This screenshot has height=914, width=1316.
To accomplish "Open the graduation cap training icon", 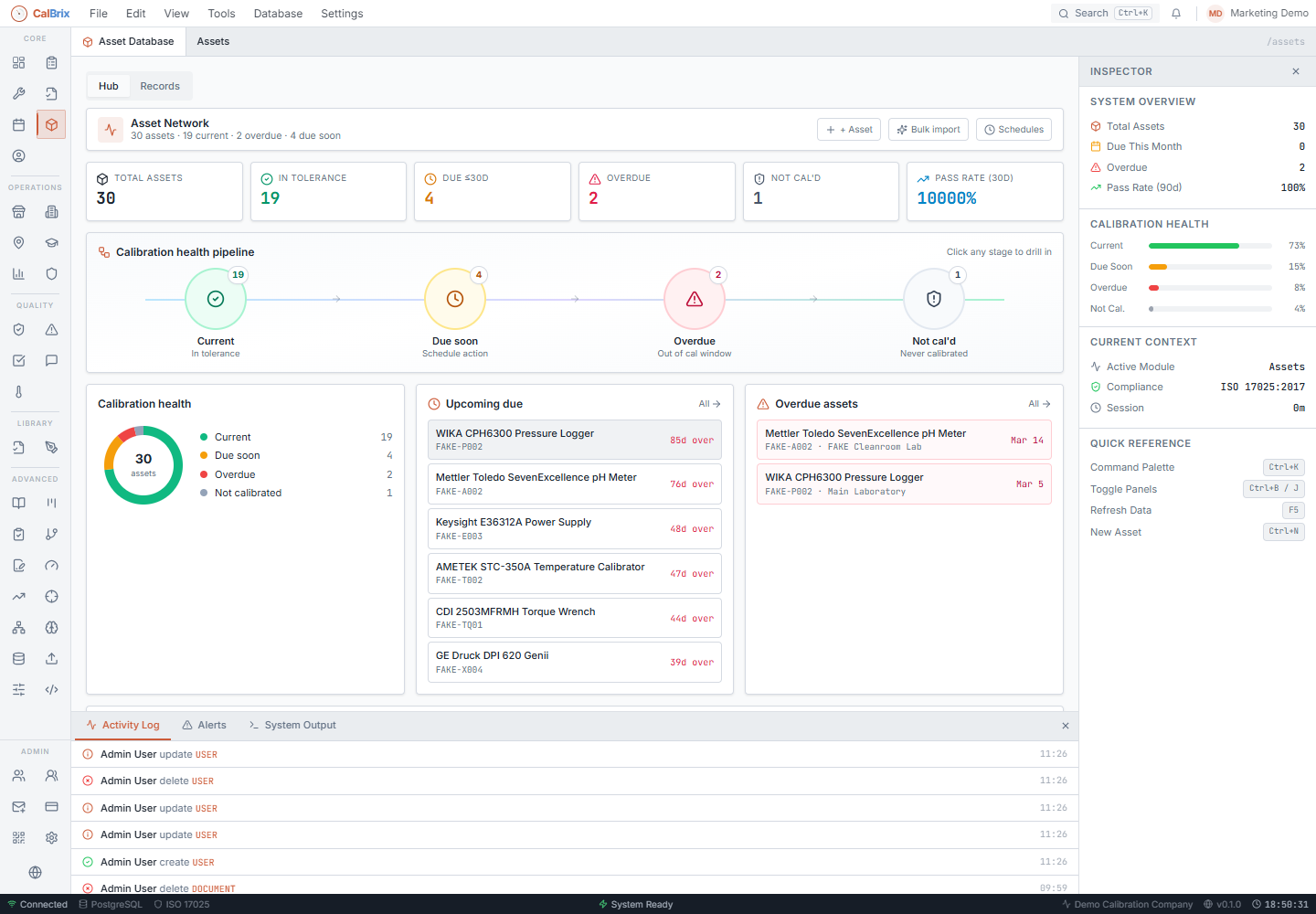I will (51, 242).
